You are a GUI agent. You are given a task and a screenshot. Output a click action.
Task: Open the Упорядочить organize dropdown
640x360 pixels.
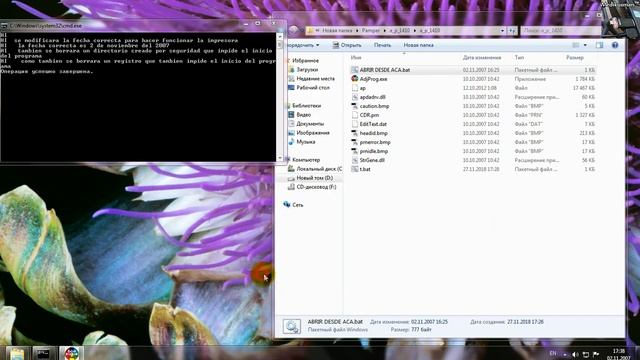(303, 45)
